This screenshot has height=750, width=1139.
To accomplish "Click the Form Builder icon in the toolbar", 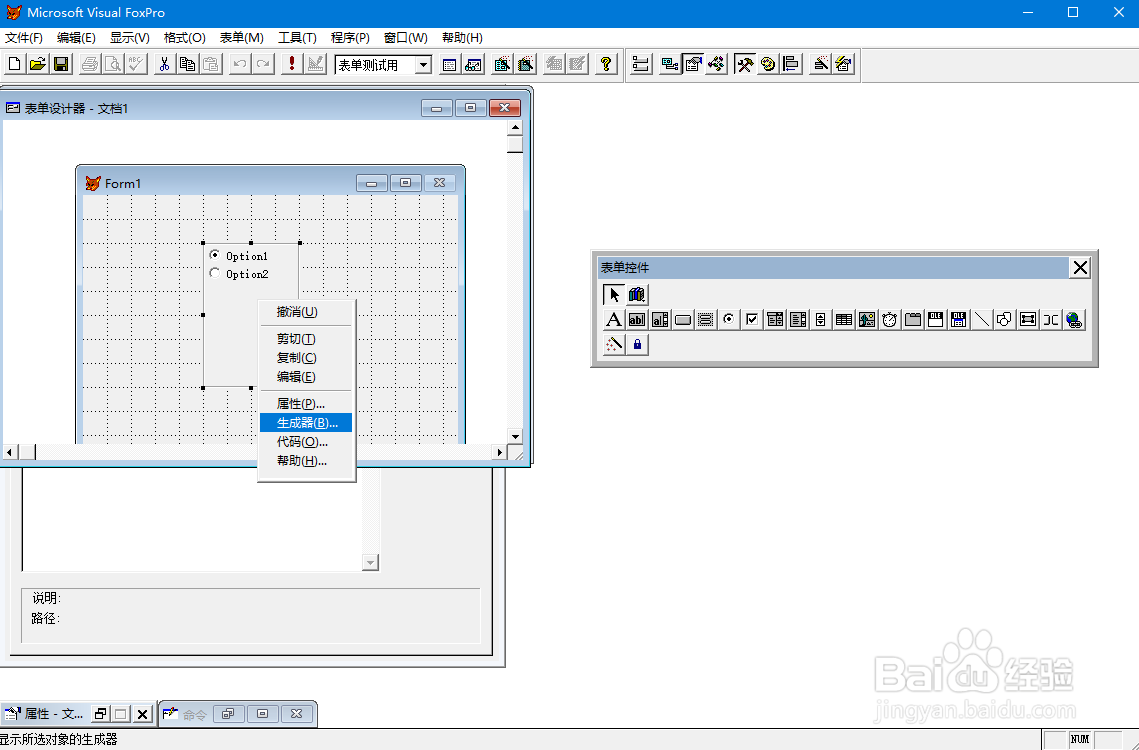I will point(820,64).
